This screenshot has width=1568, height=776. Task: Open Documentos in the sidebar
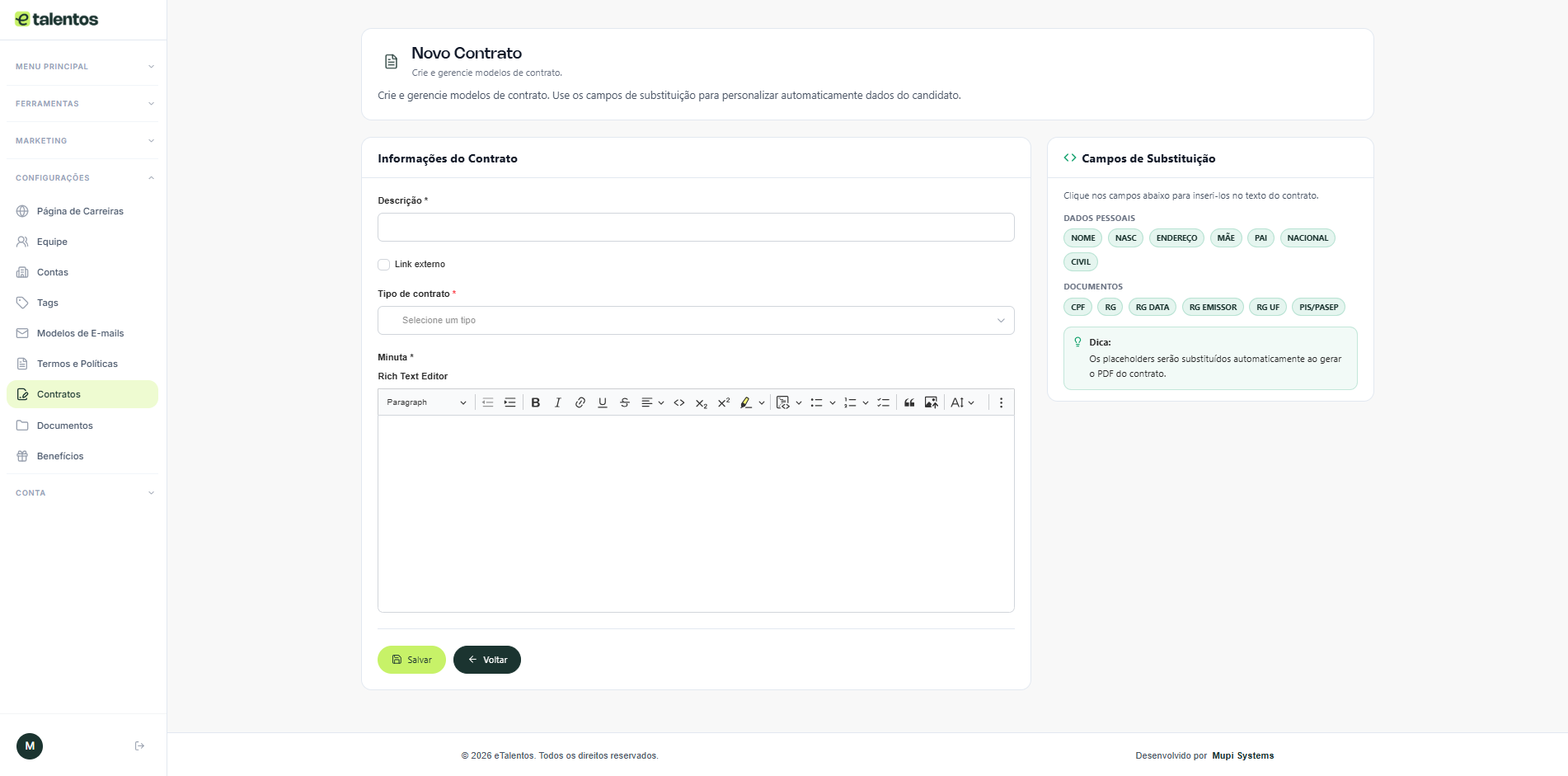click(x=64, y=426)
